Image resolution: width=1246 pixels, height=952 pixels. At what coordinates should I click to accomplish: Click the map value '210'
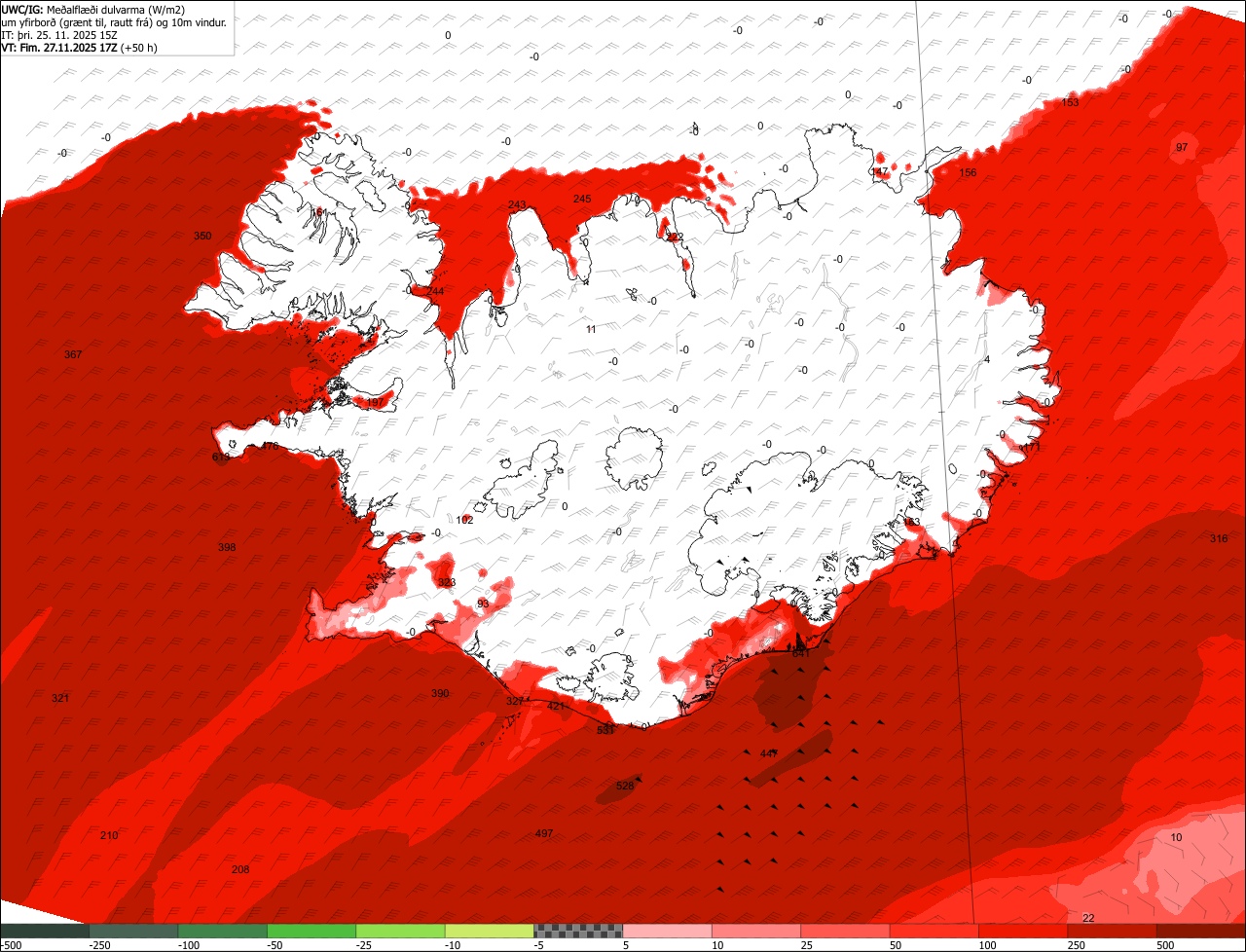tap(109, 836)
